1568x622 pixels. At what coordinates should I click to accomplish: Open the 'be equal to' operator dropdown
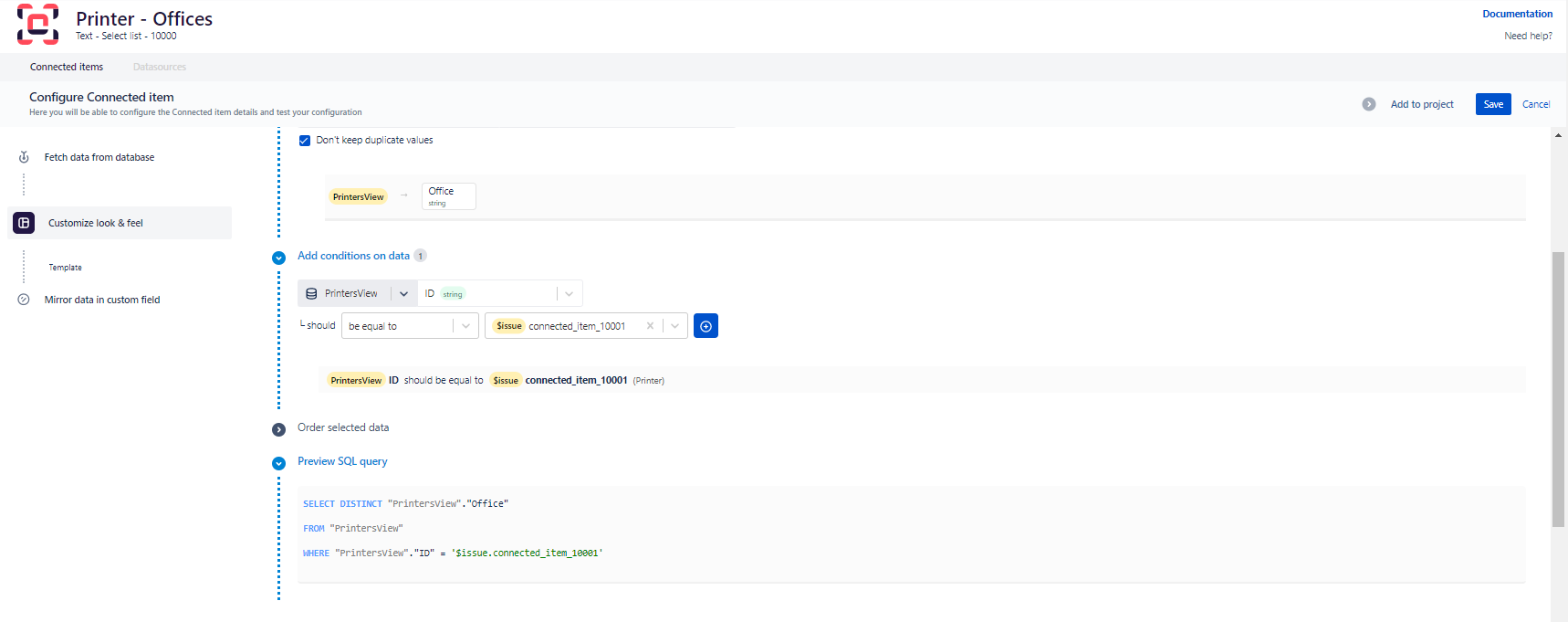pos(465,326)
